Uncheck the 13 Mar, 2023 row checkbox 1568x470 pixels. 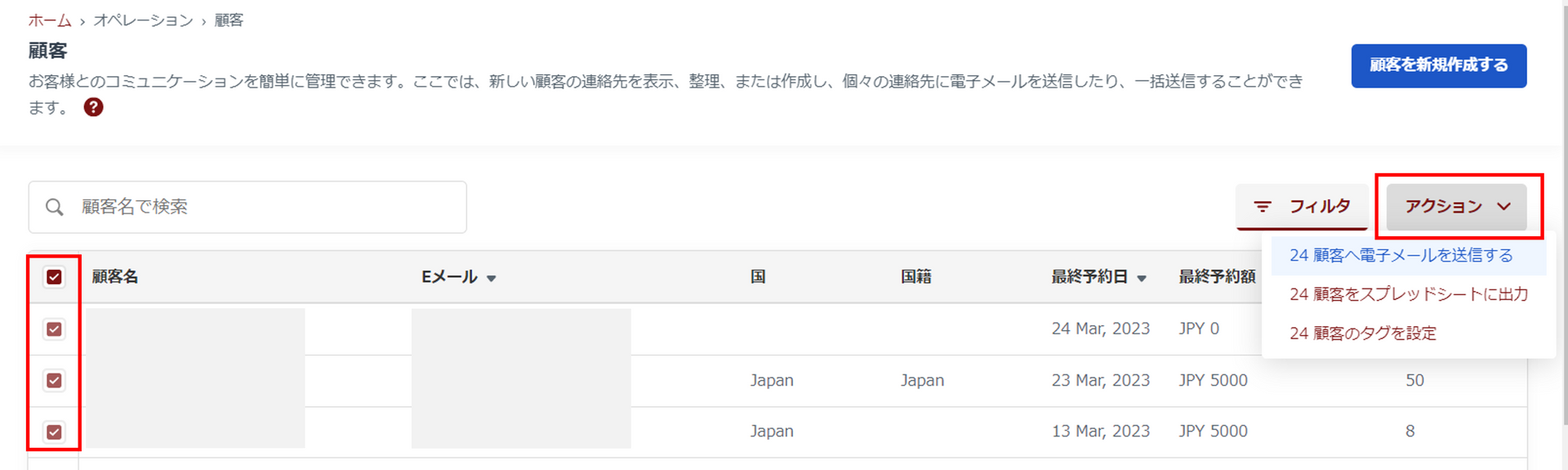pos(54,432)
